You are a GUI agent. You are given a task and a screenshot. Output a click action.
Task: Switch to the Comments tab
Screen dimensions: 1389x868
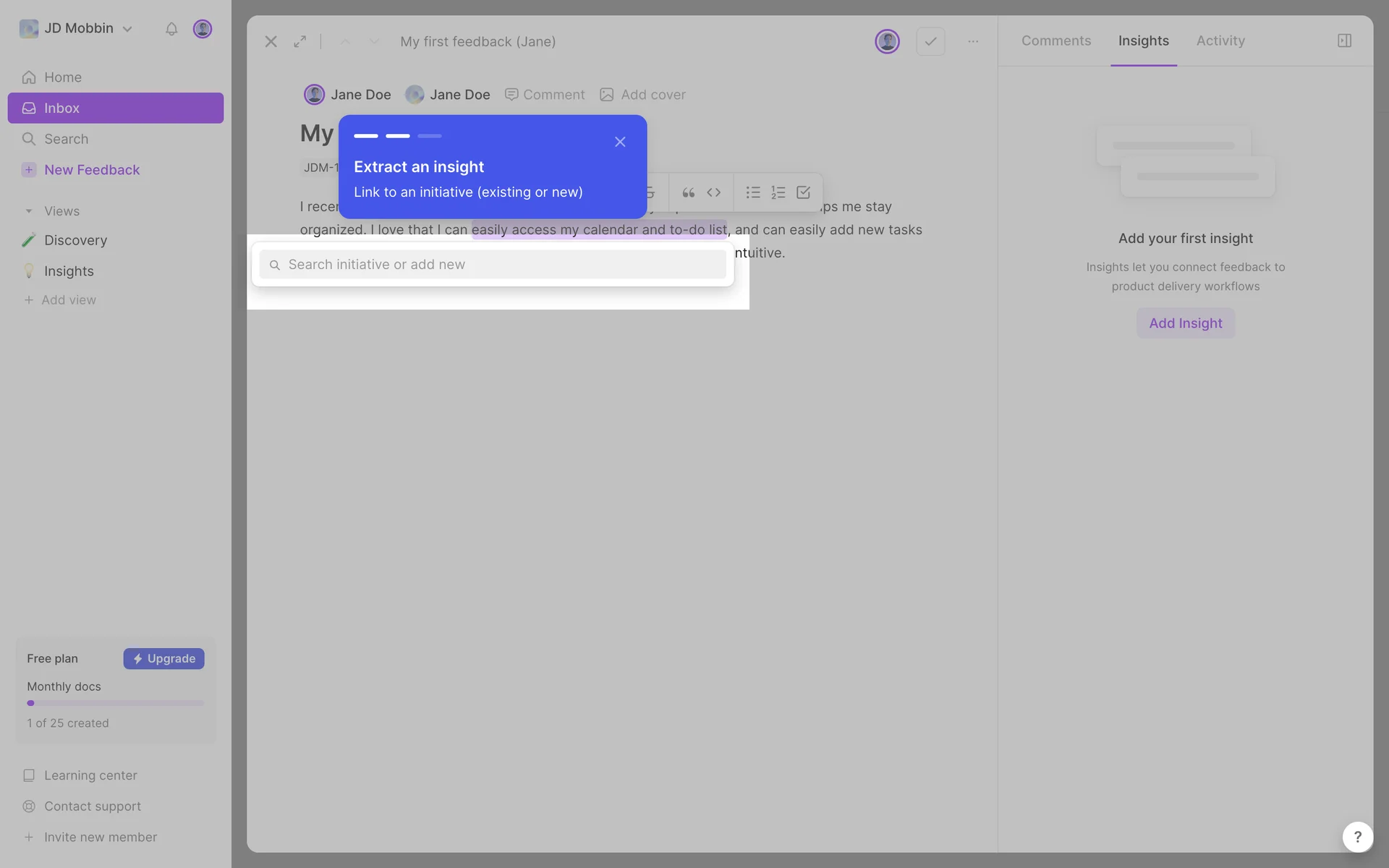point(1055,41)
